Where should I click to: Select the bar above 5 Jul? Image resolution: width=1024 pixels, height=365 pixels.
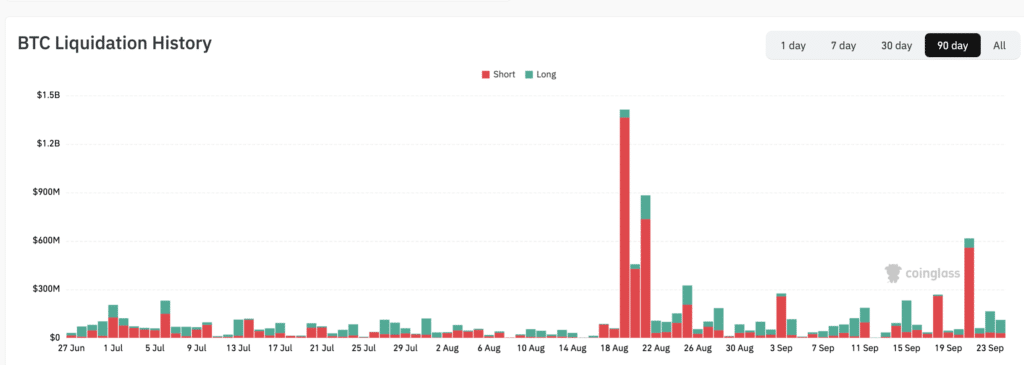click(x=165, y=319)
